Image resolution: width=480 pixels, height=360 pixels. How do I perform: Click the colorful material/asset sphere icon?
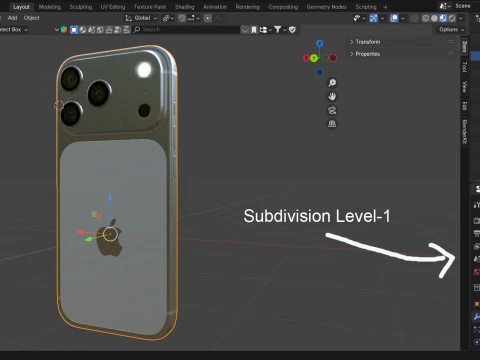click(x=64, y=30)
